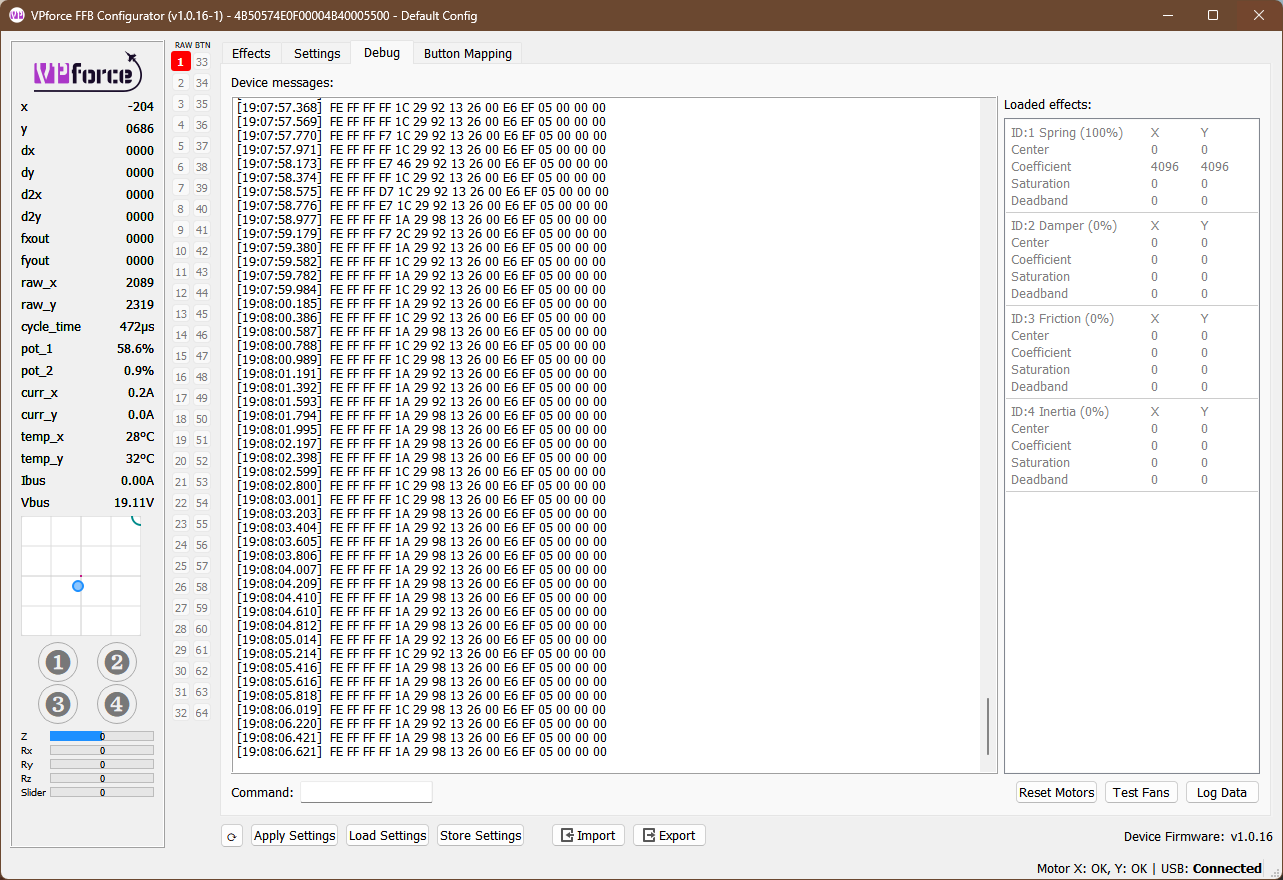Start logging with Log Data

(x=1221, y=792)
